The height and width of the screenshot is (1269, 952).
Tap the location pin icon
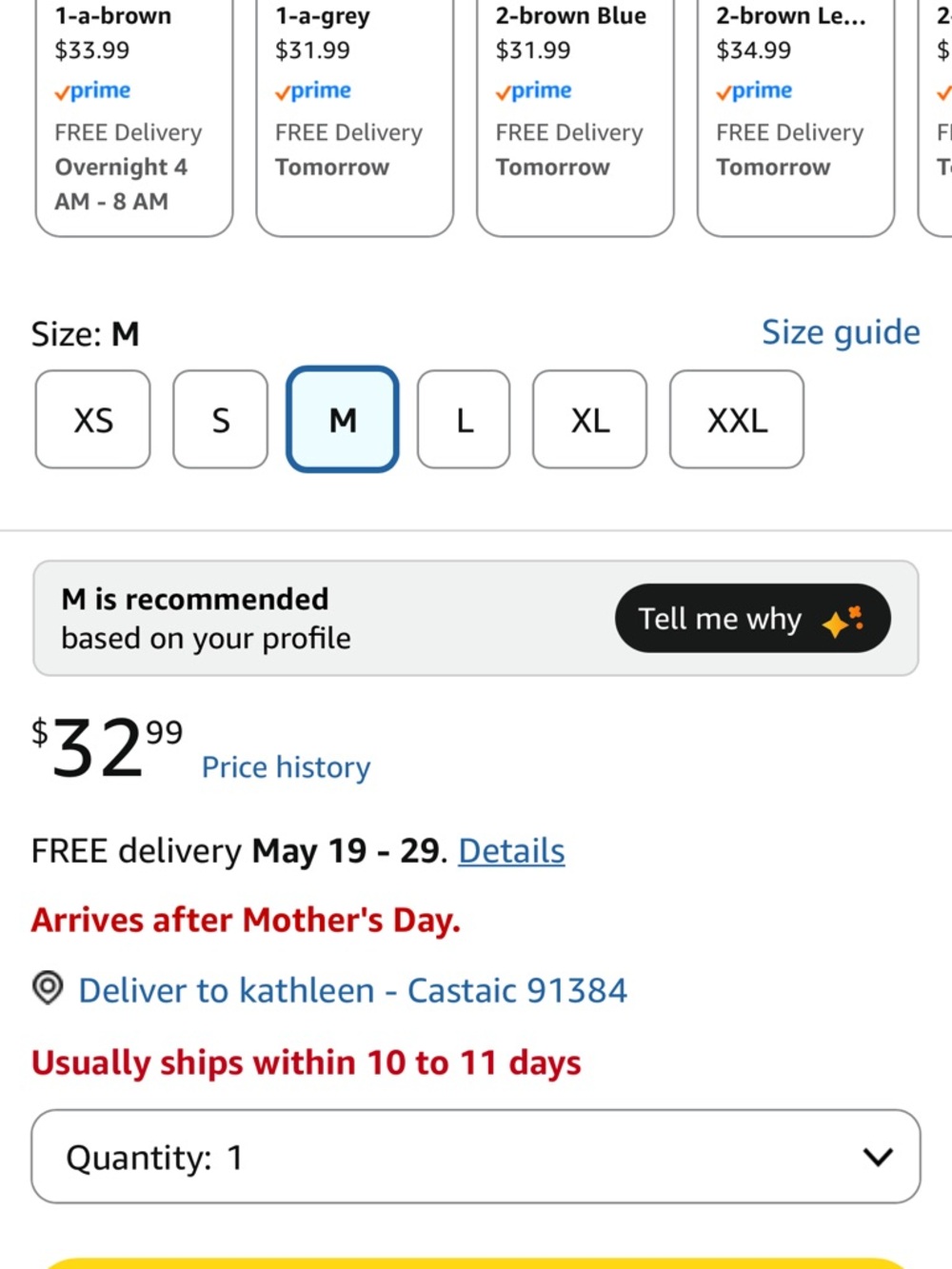48,988
